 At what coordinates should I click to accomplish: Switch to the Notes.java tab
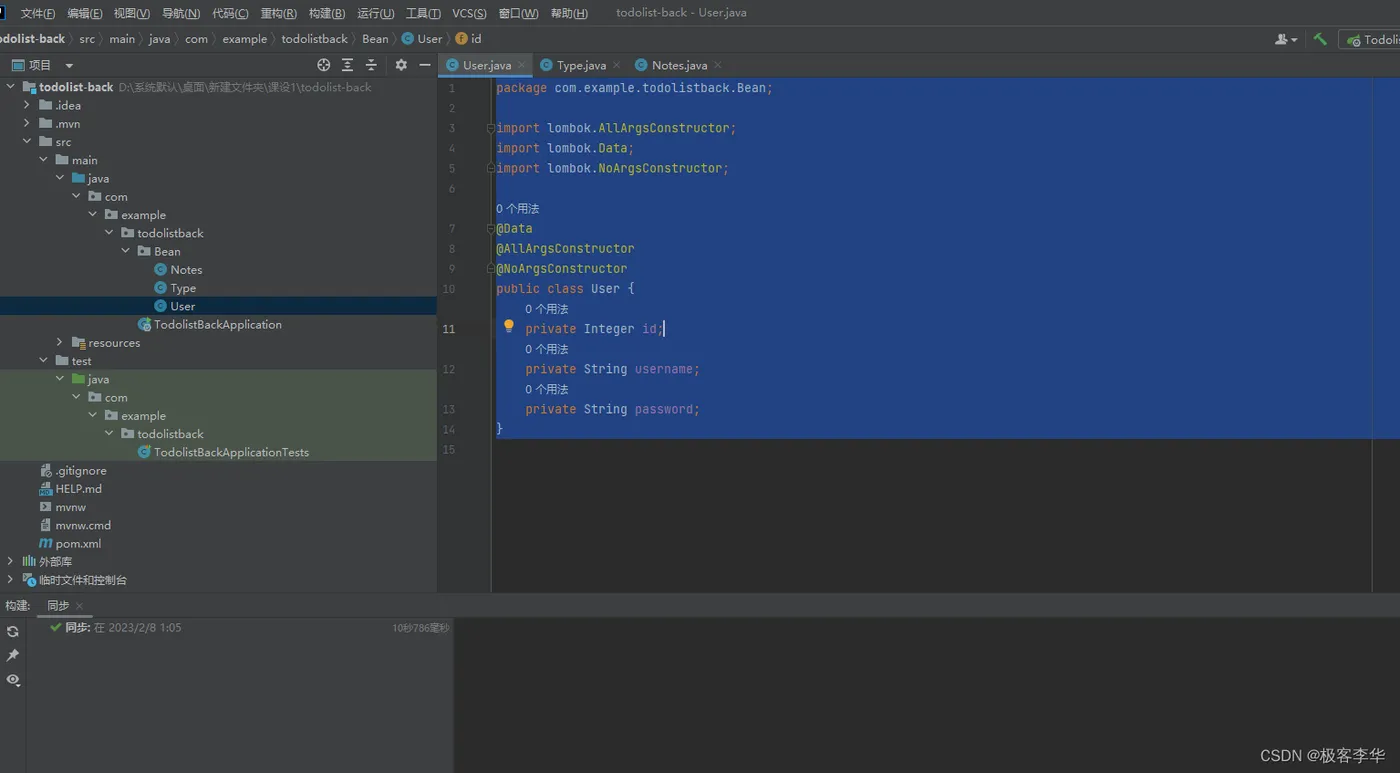678,65
